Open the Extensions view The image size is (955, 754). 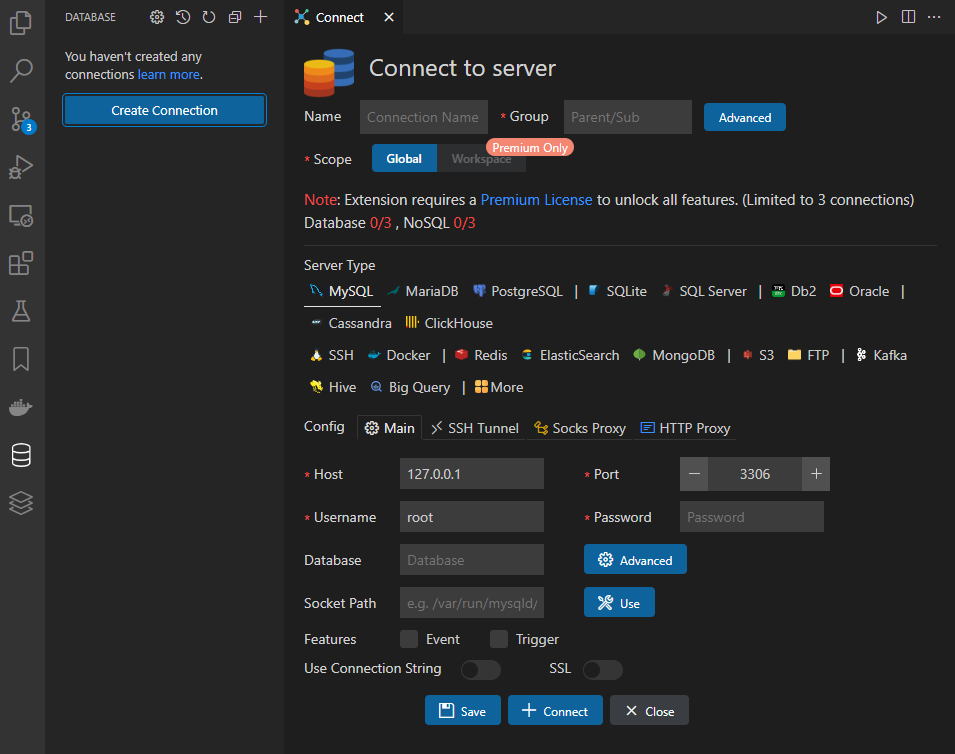click(21, 263)
